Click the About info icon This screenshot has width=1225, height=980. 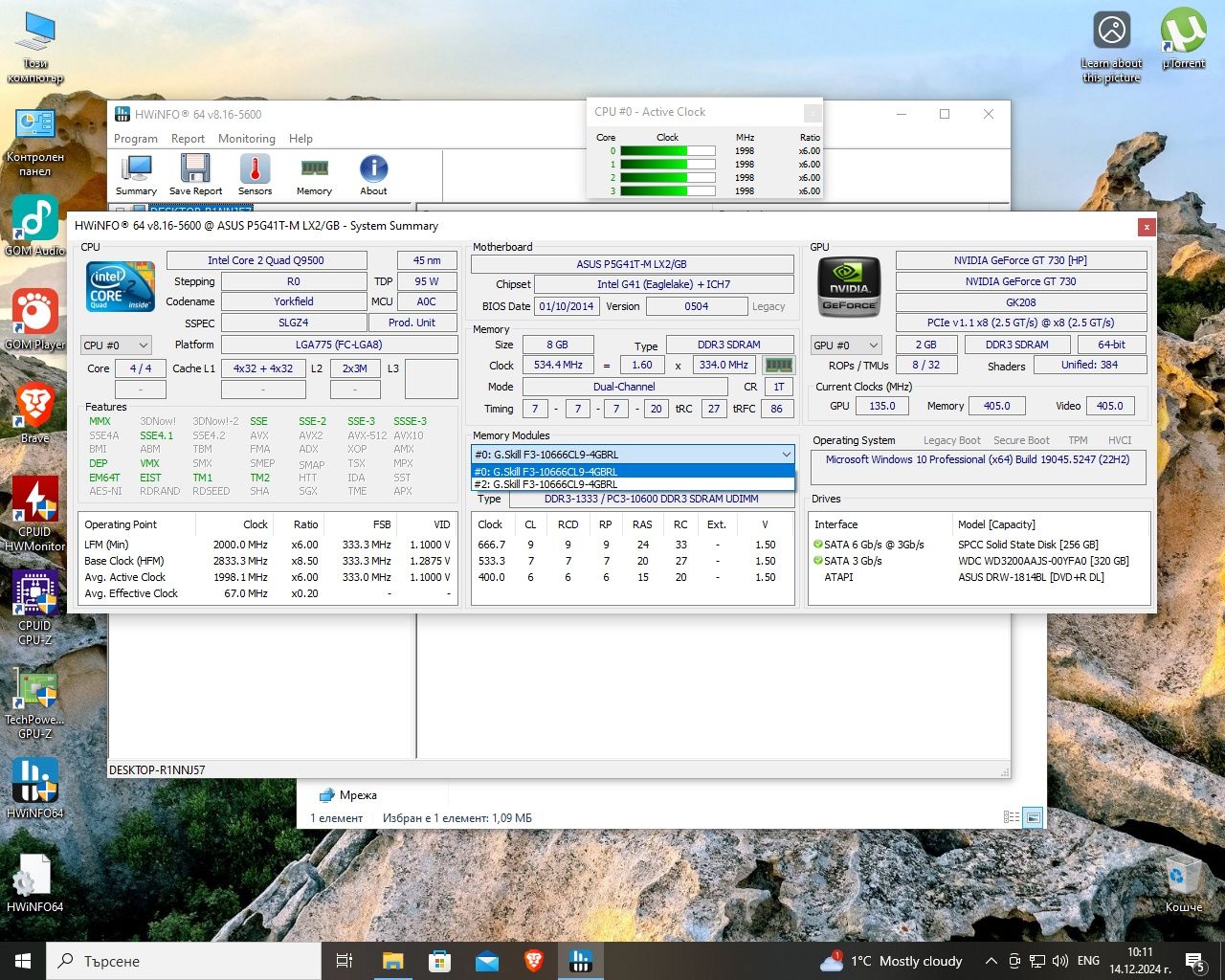tap(373, 175)
